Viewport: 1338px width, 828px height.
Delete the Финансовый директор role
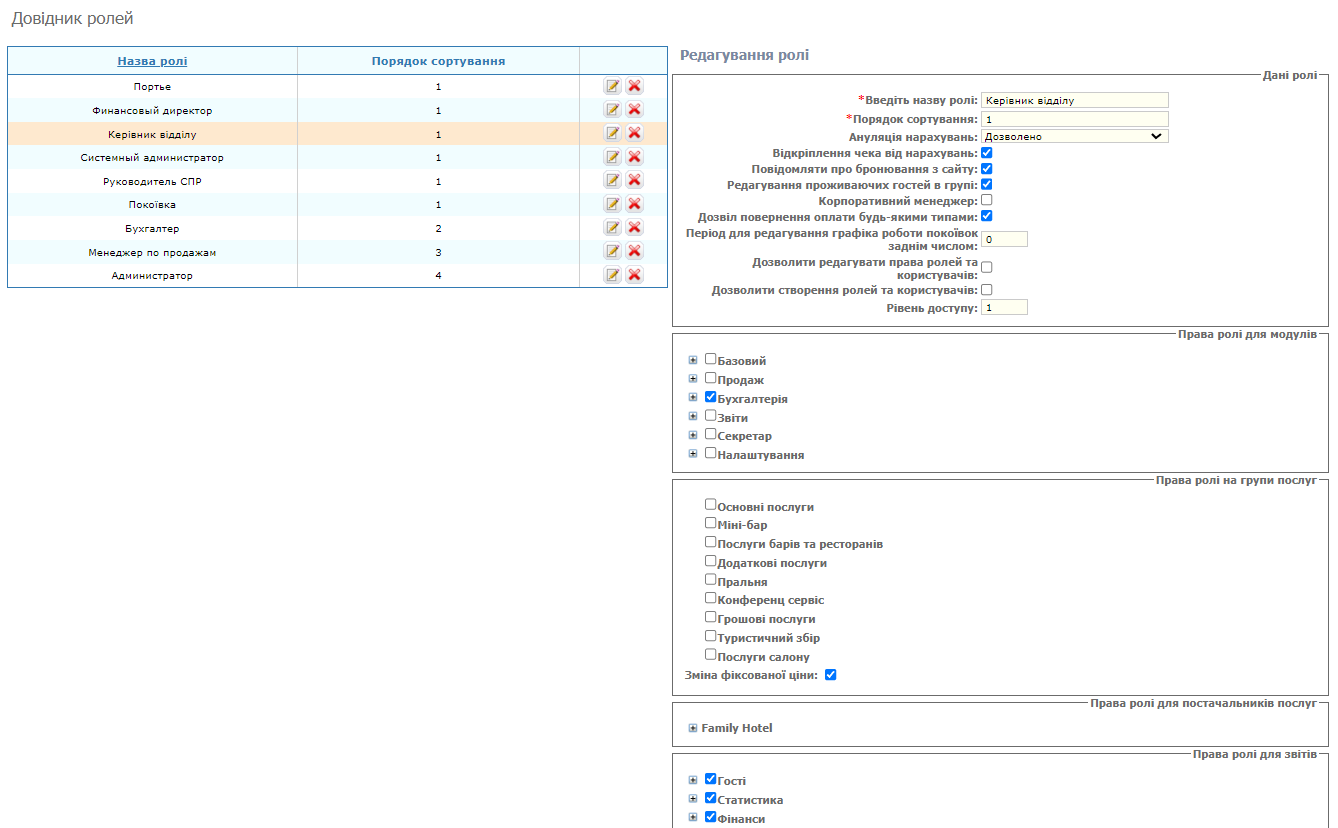(x=634, y=110)
